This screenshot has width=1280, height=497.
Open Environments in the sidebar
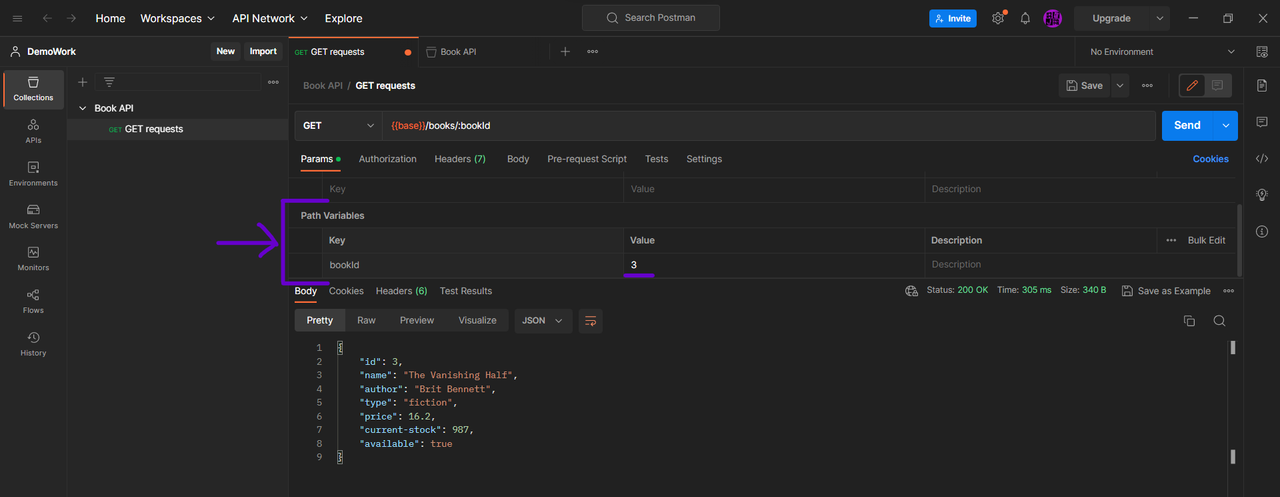(33, 174)
